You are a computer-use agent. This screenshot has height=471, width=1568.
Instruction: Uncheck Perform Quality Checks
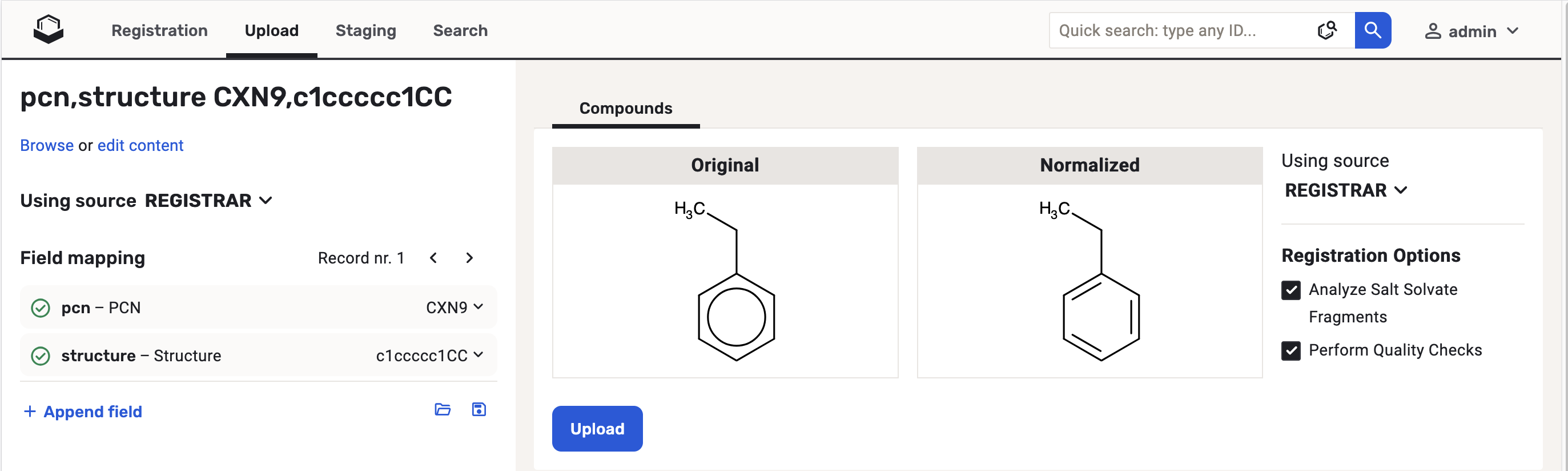pyautogui.click(x=1290, y=350)
